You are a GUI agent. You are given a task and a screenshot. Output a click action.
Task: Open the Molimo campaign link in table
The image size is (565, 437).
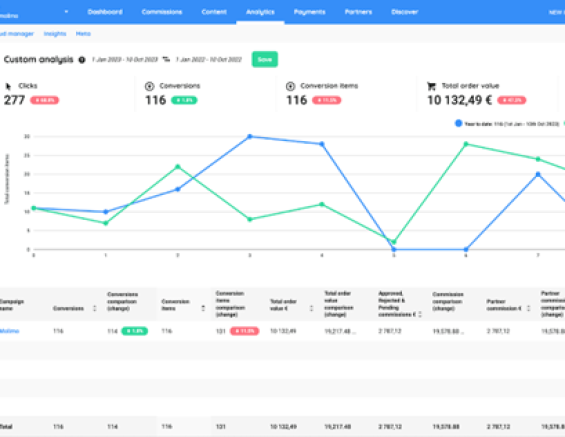(9, 331)
